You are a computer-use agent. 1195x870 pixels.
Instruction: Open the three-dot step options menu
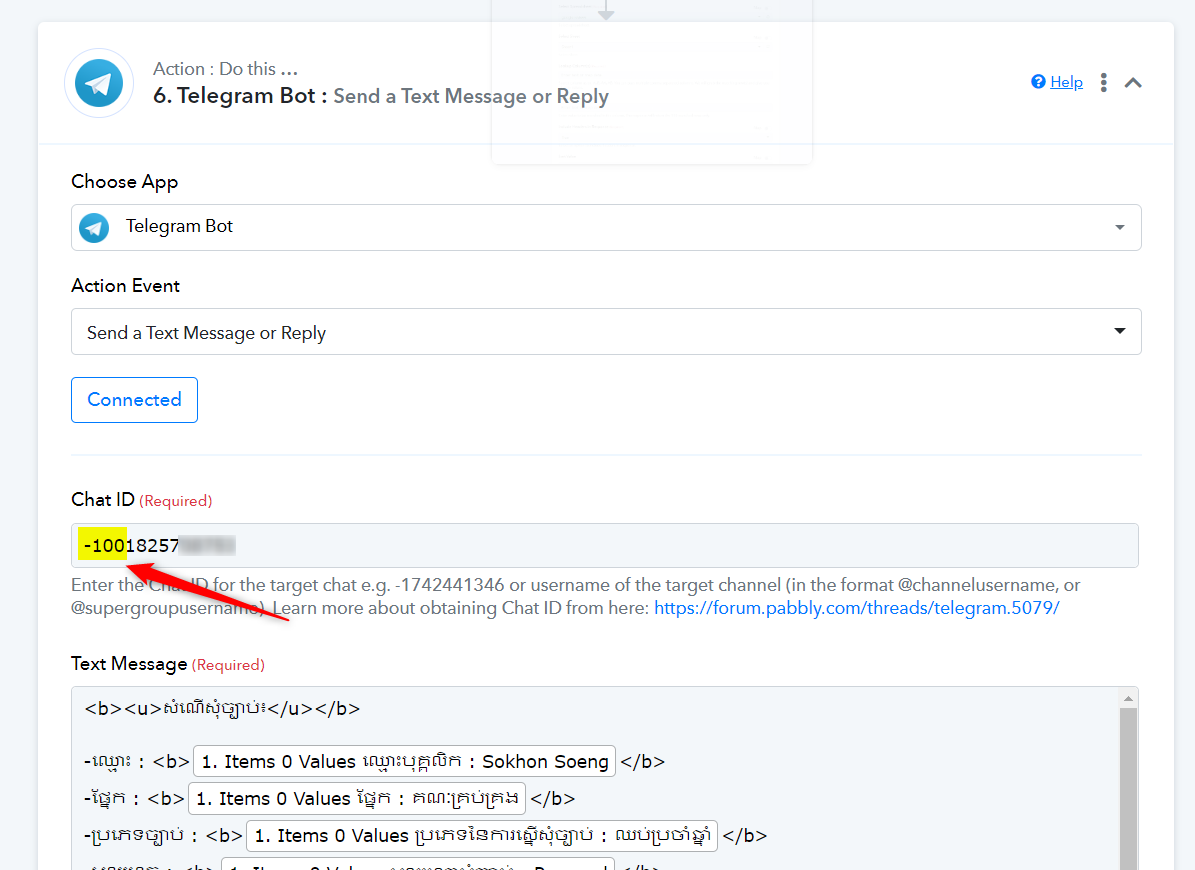(1104, 82)
